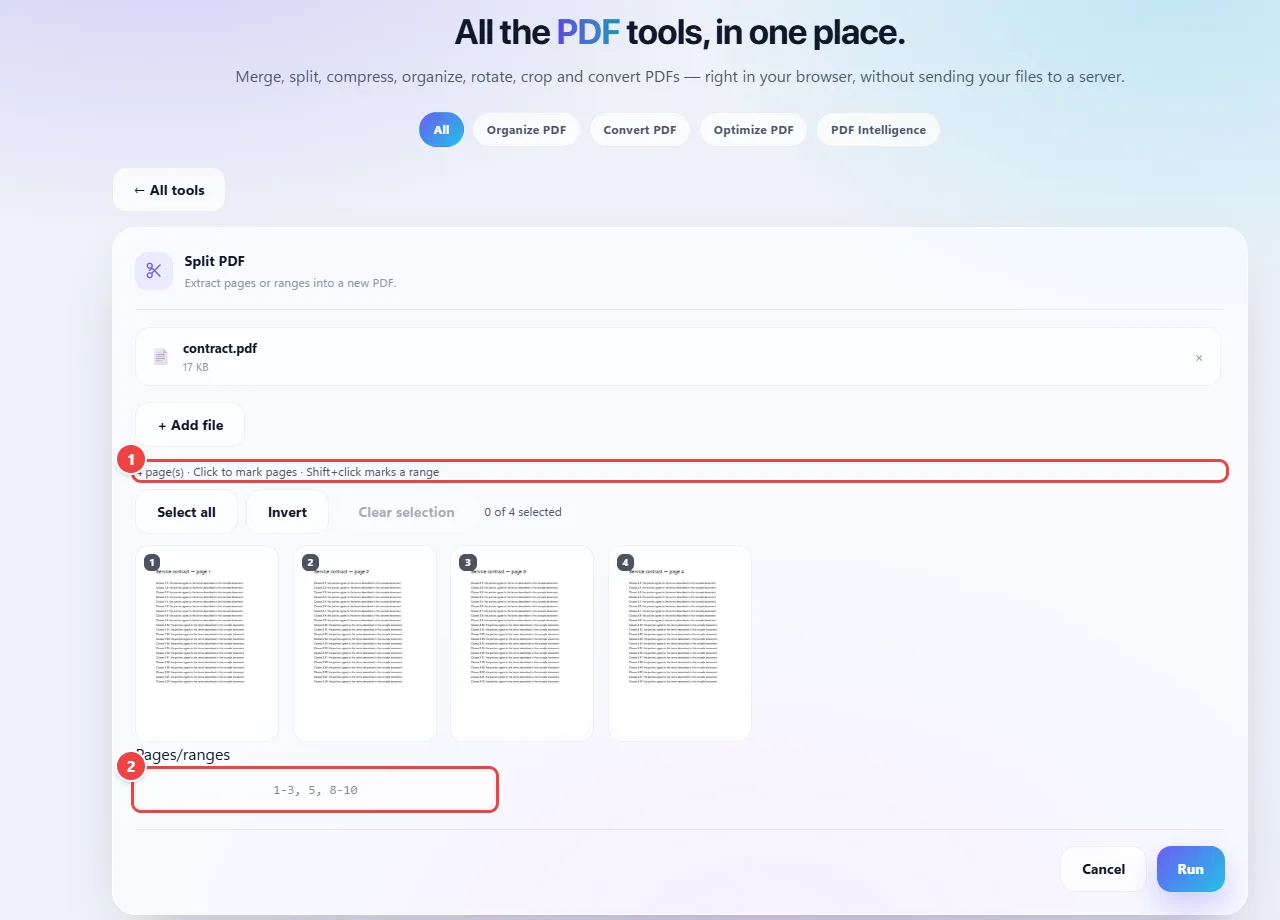
Task: Mark the page 2 thumbnail
Action: (x=365, y=643)
